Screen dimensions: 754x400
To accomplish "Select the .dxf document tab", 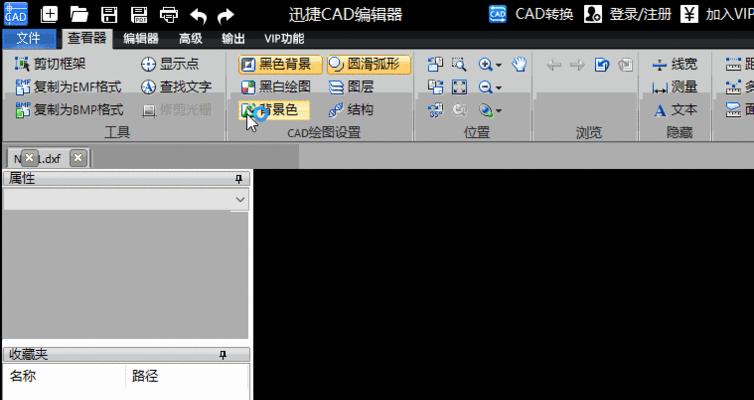I will [48, 158].
